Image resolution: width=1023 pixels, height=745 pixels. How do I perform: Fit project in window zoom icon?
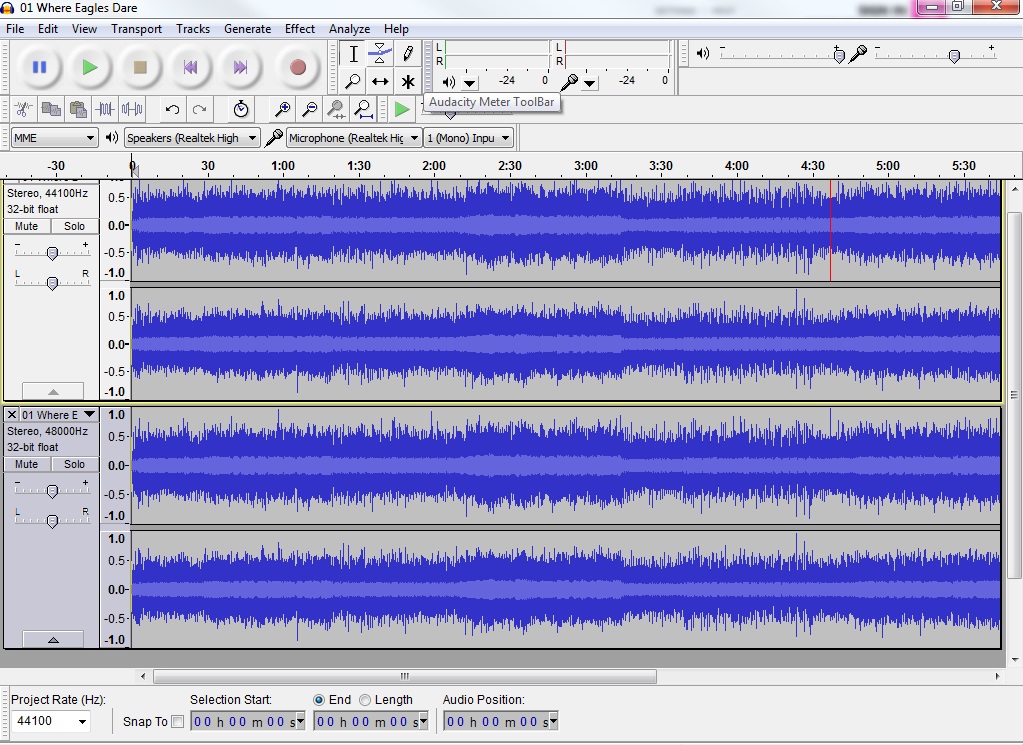364,109
